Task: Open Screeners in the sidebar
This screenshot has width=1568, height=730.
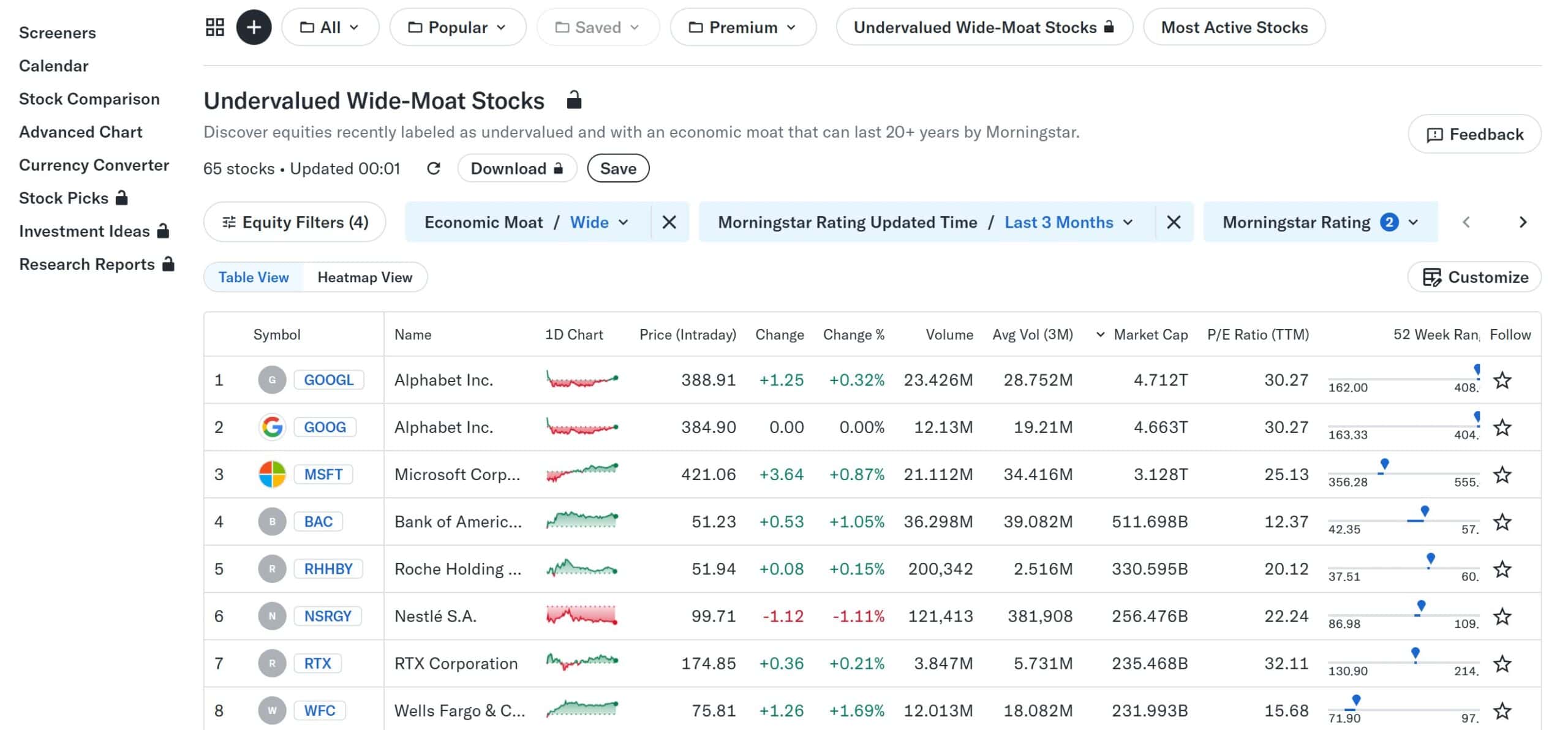Action: coord(58,33)
